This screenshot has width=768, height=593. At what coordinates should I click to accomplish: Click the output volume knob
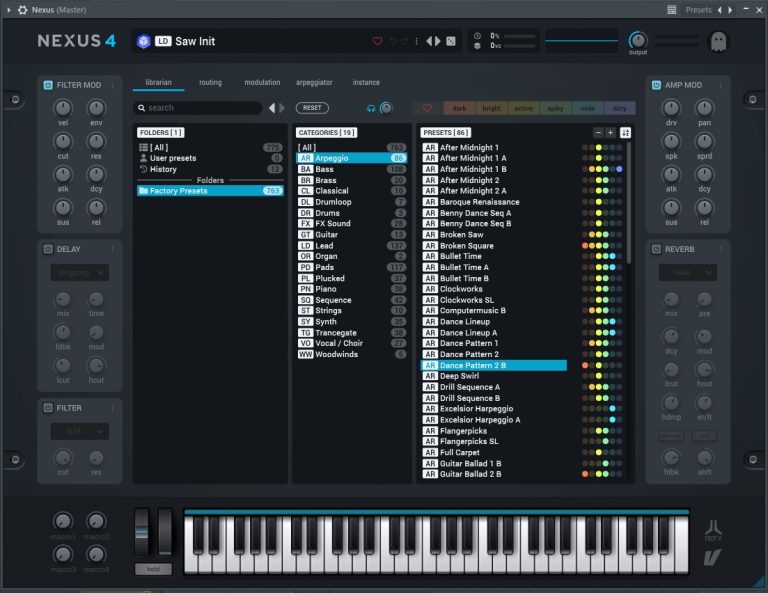637,39
